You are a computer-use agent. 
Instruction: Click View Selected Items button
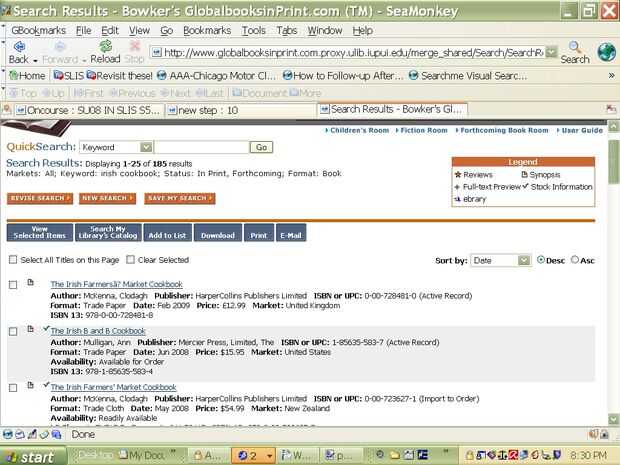pos(40,232)
